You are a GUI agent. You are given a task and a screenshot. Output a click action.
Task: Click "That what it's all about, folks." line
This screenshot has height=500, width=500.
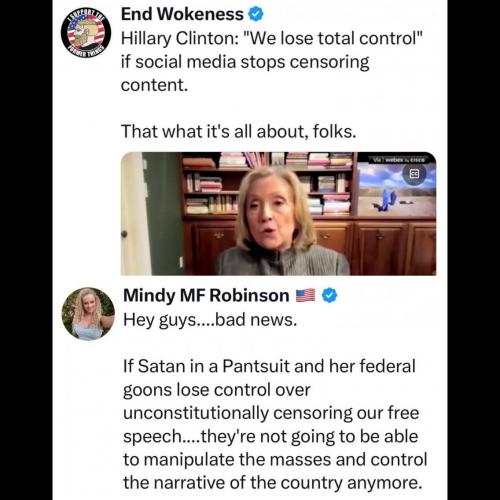pos(239,131)
